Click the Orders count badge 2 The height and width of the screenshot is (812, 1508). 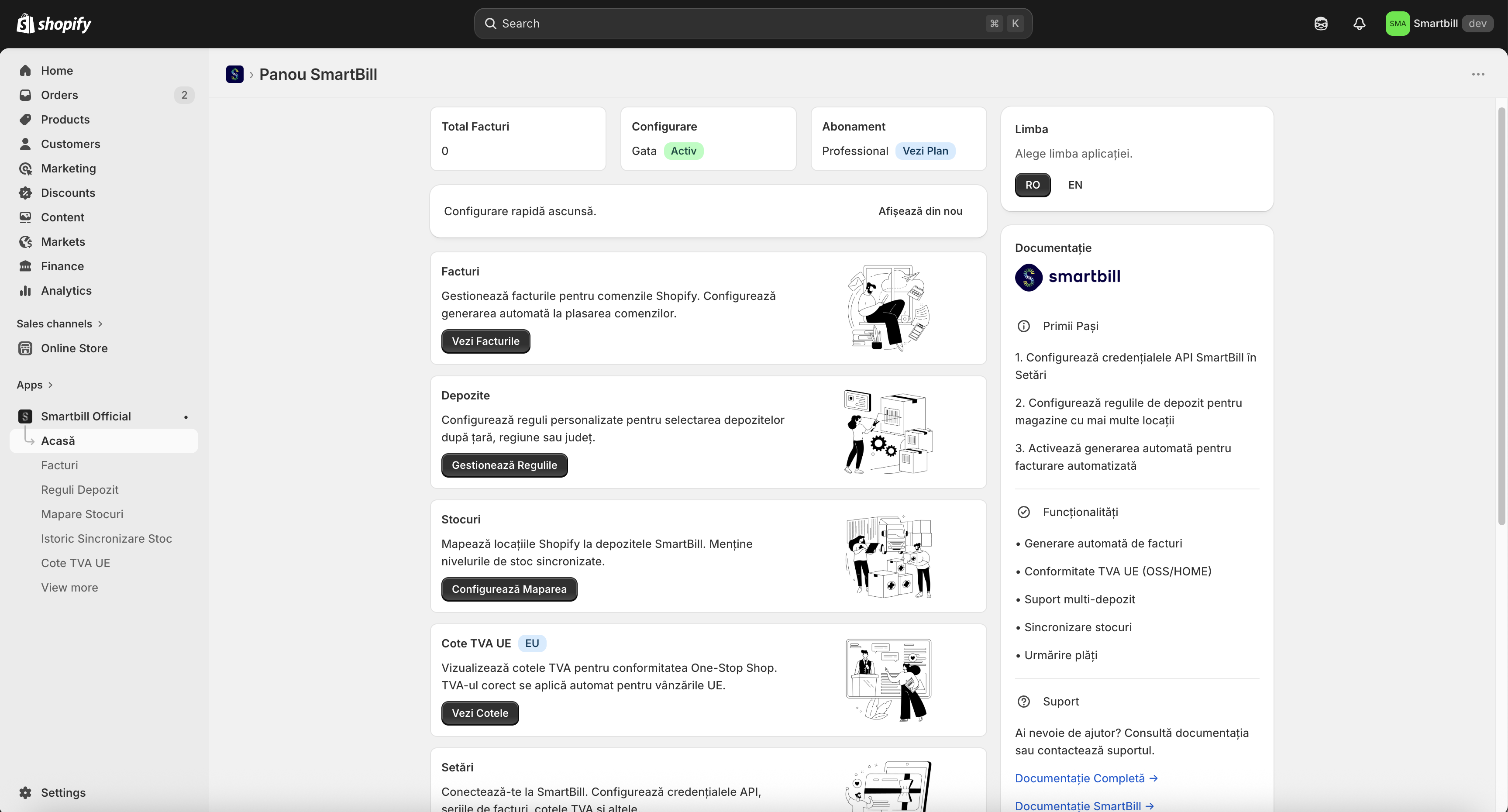point(184,95)
